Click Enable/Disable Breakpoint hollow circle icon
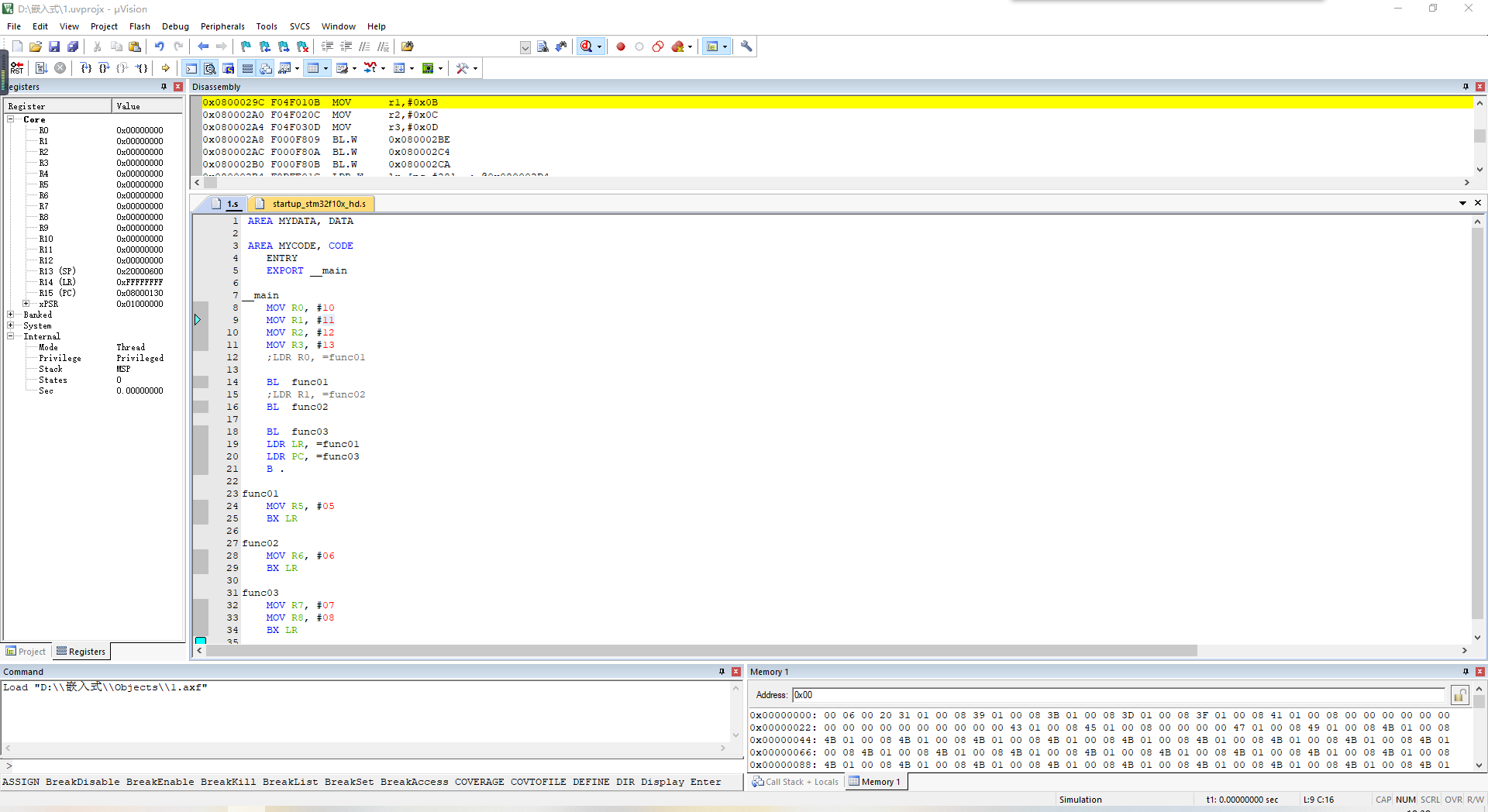1488x812 pixels. [x=639, y=46]
